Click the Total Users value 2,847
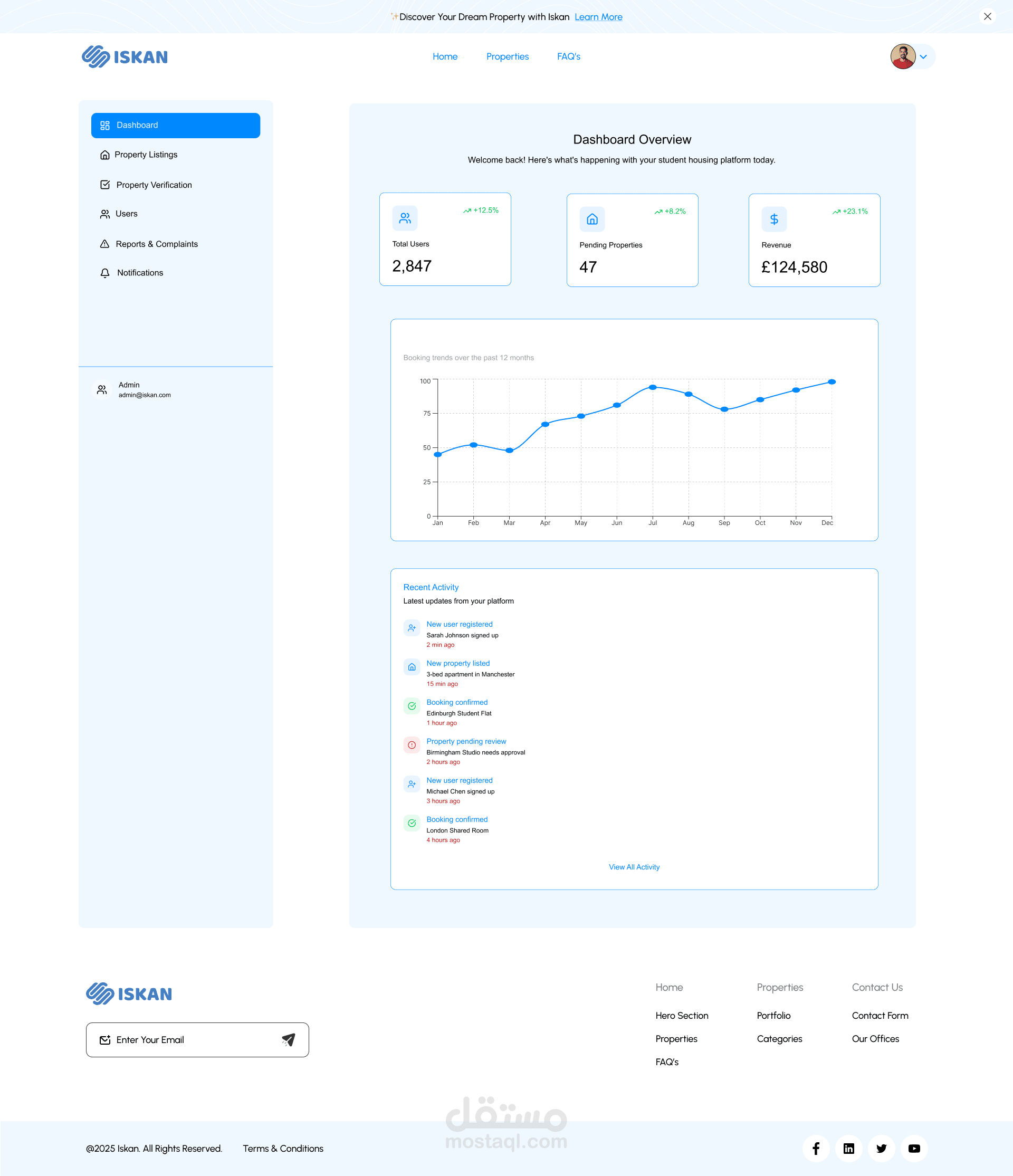Image resolution: width=1013 pixels, height=1176 pixels. click(x=412, y=266)
